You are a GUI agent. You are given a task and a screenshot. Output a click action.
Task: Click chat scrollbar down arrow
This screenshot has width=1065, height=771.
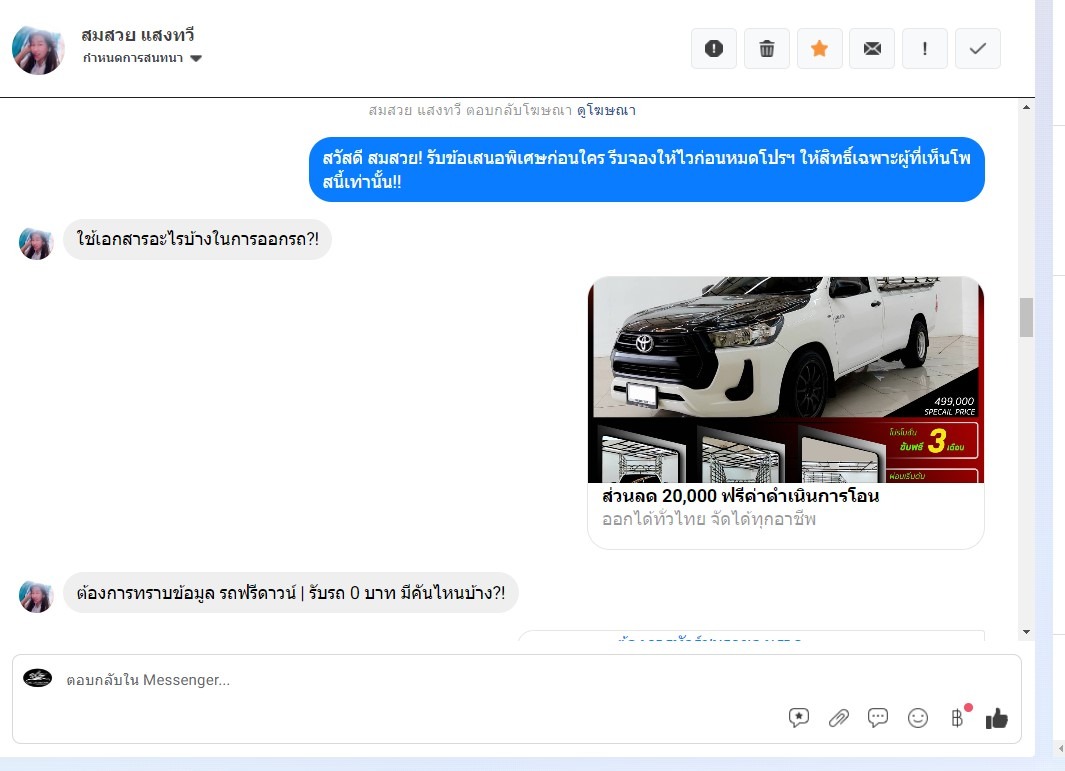[x=1026, y=632]
